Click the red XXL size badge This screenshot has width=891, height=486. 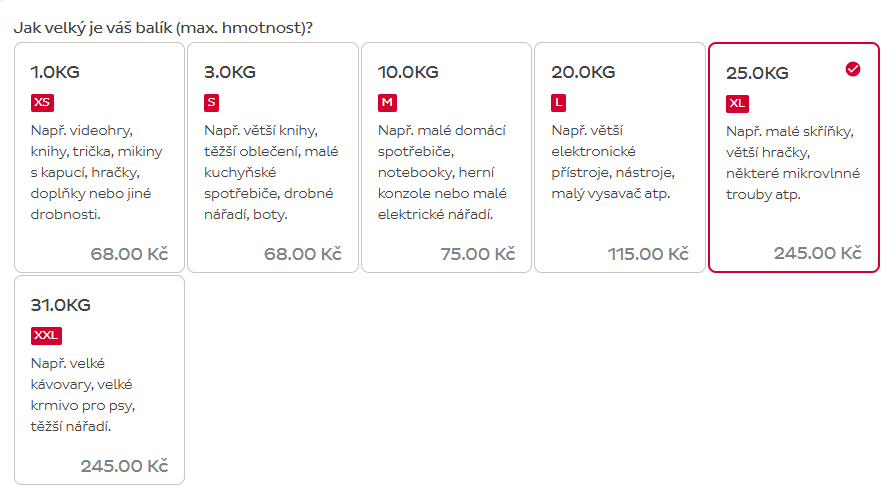point(46,335)
